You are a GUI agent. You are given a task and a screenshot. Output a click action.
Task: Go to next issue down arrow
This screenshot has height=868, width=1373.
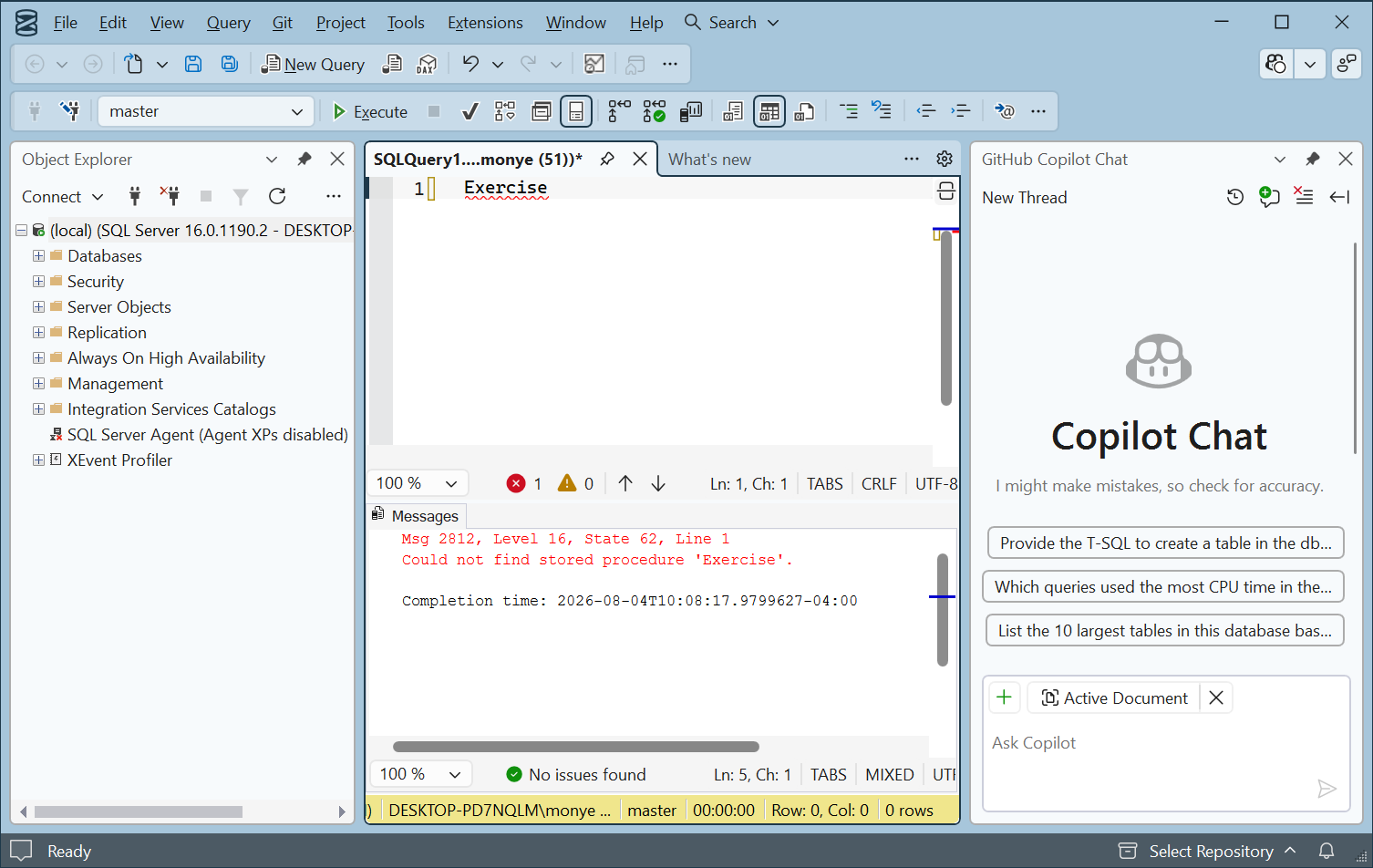(x=658, y=483)
